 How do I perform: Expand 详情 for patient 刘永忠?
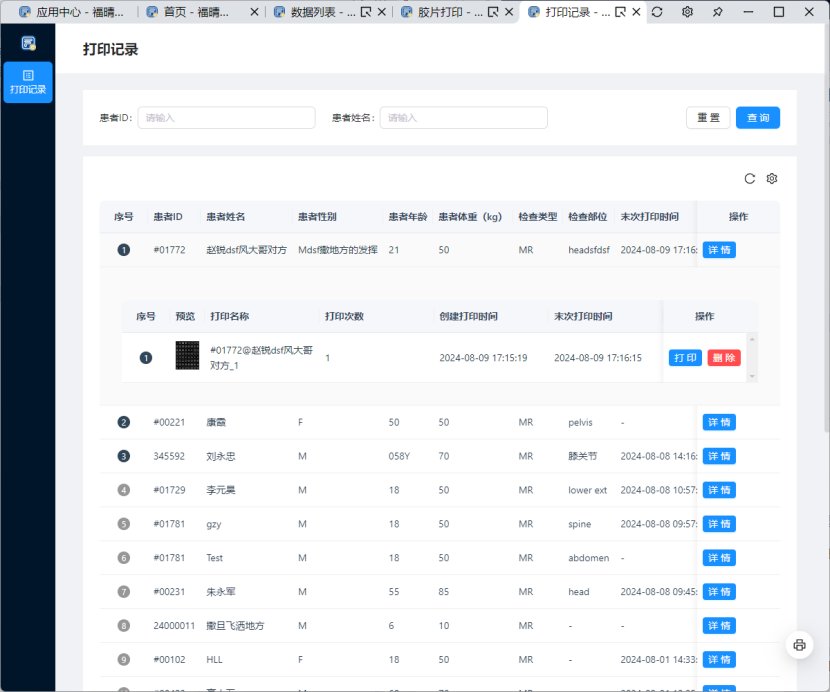(x=719, y=456)
